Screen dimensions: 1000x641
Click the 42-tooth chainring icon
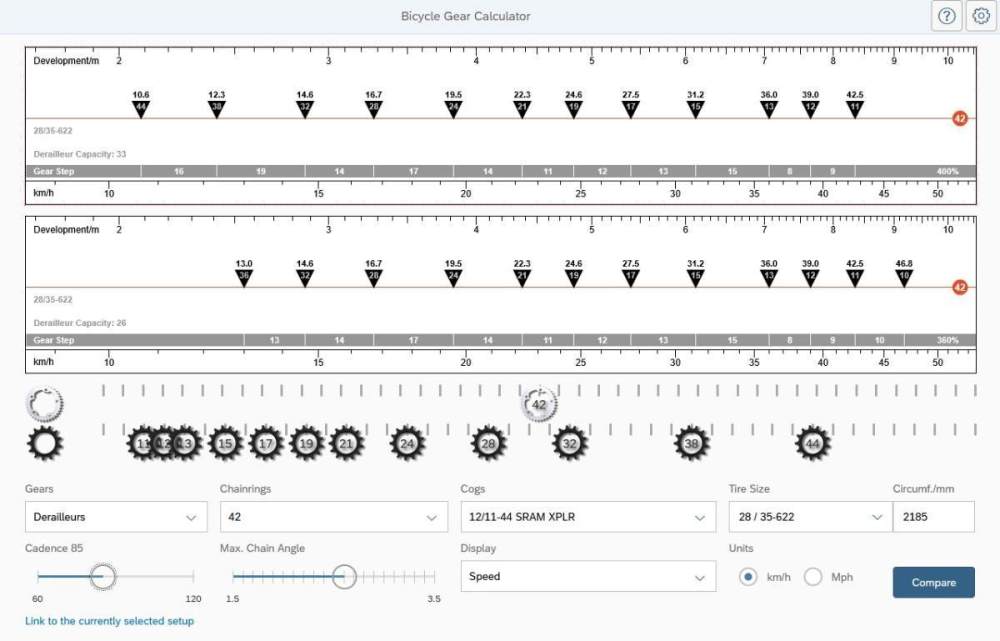(539, 405)
